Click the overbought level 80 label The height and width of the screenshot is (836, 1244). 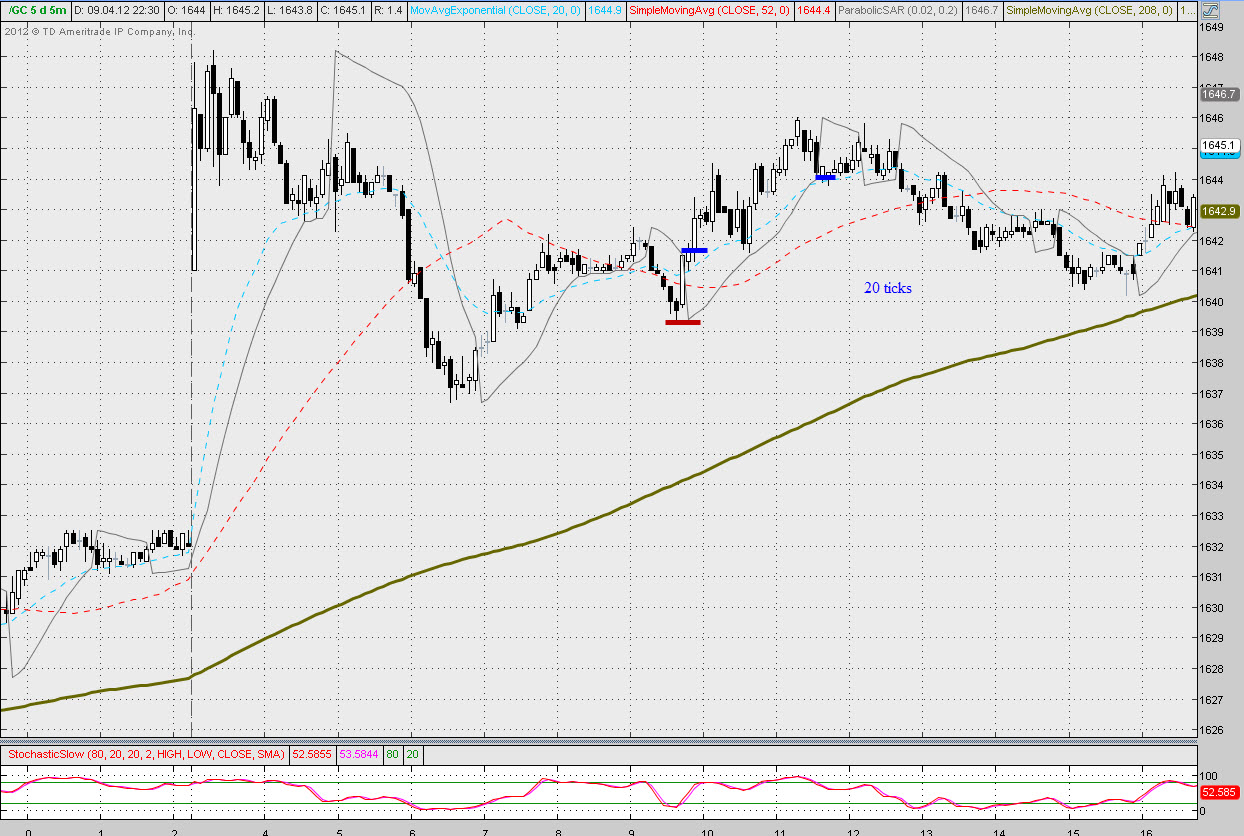tap(393, 753)
